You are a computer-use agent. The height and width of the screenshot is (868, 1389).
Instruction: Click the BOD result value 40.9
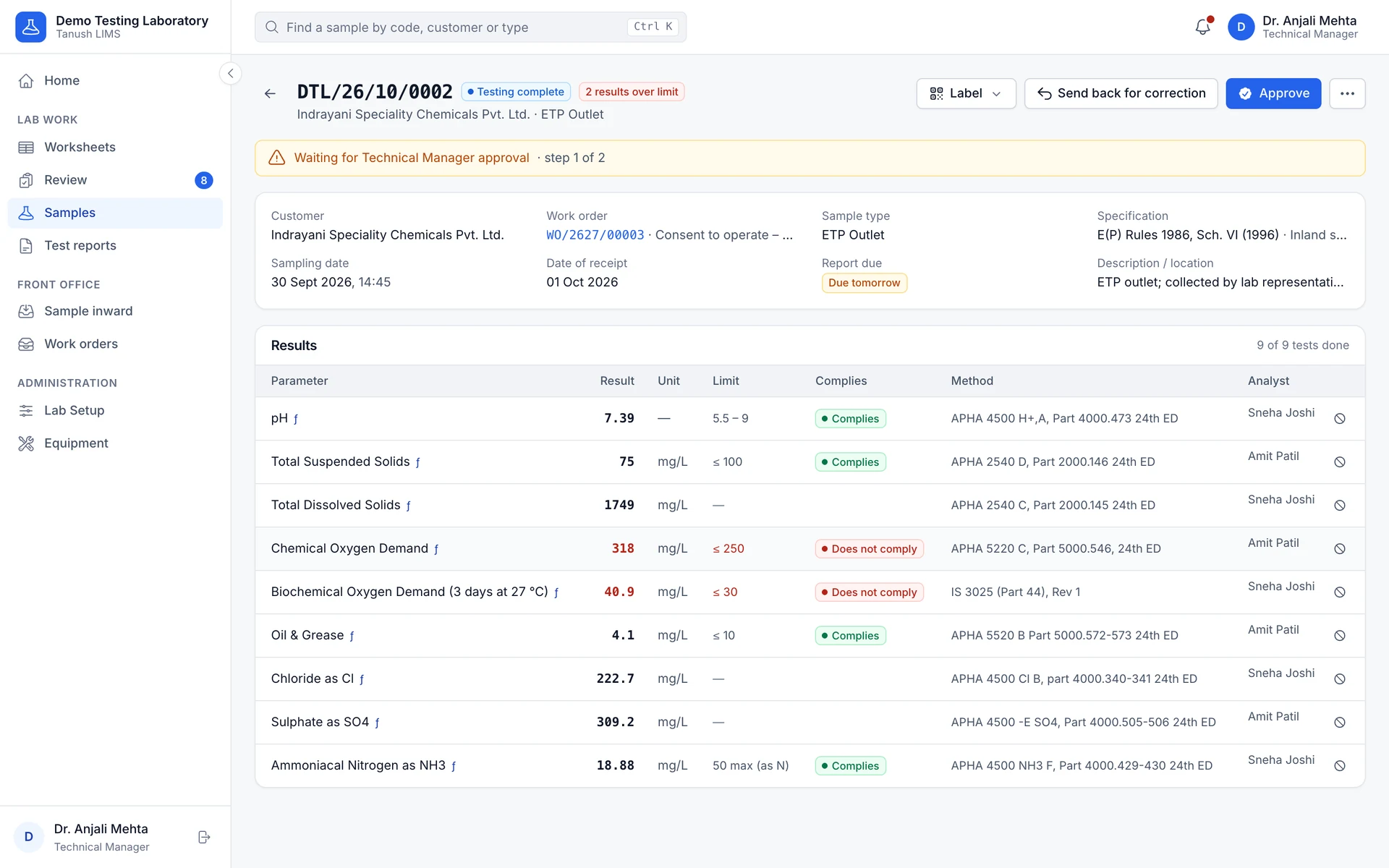coord(619,592)
